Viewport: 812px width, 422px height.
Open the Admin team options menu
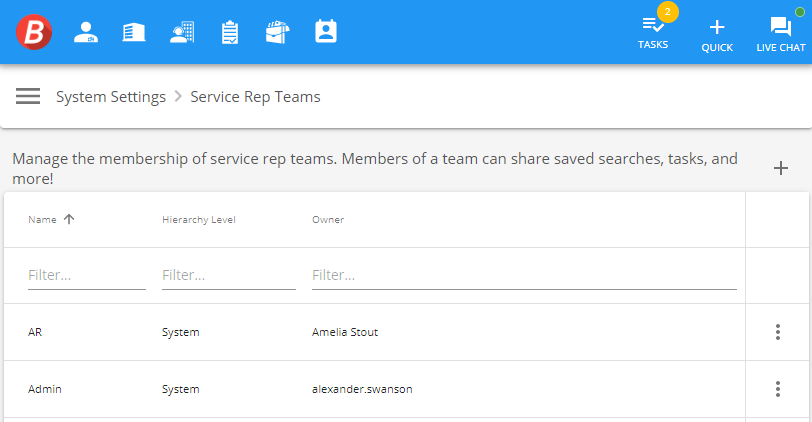tap(778, 389)
